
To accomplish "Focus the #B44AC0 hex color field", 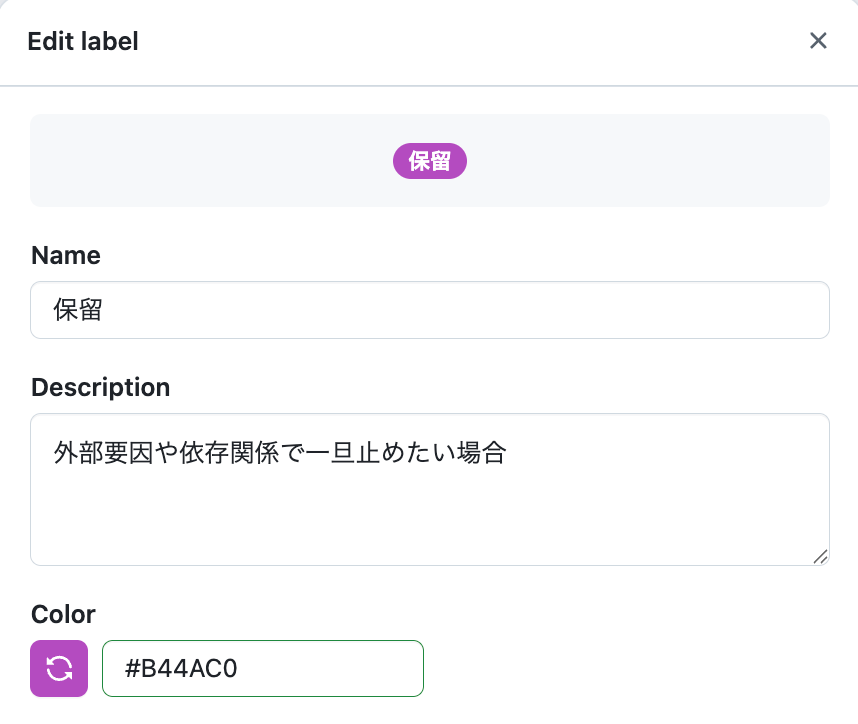I will pyautogui.click(x=263, y=668).
